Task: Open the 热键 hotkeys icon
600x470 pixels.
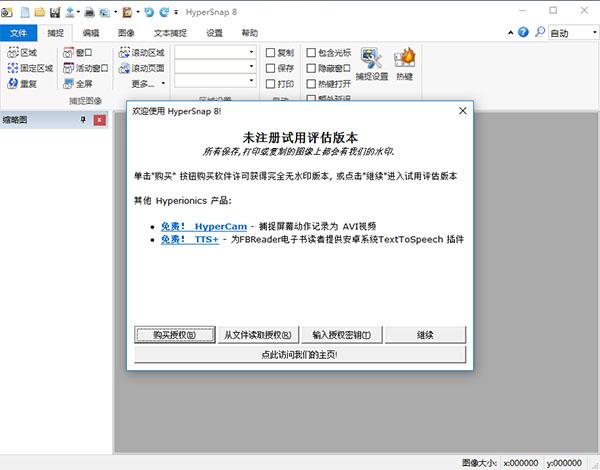Action: coord(404,64)
